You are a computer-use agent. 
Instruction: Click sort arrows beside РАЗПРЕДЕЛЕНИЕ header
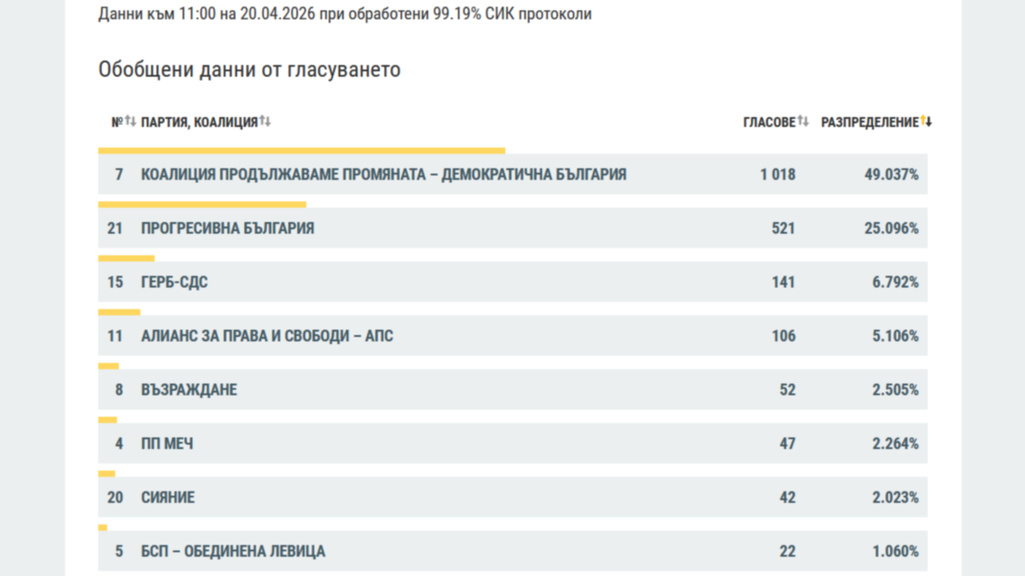tap(926, 122)
